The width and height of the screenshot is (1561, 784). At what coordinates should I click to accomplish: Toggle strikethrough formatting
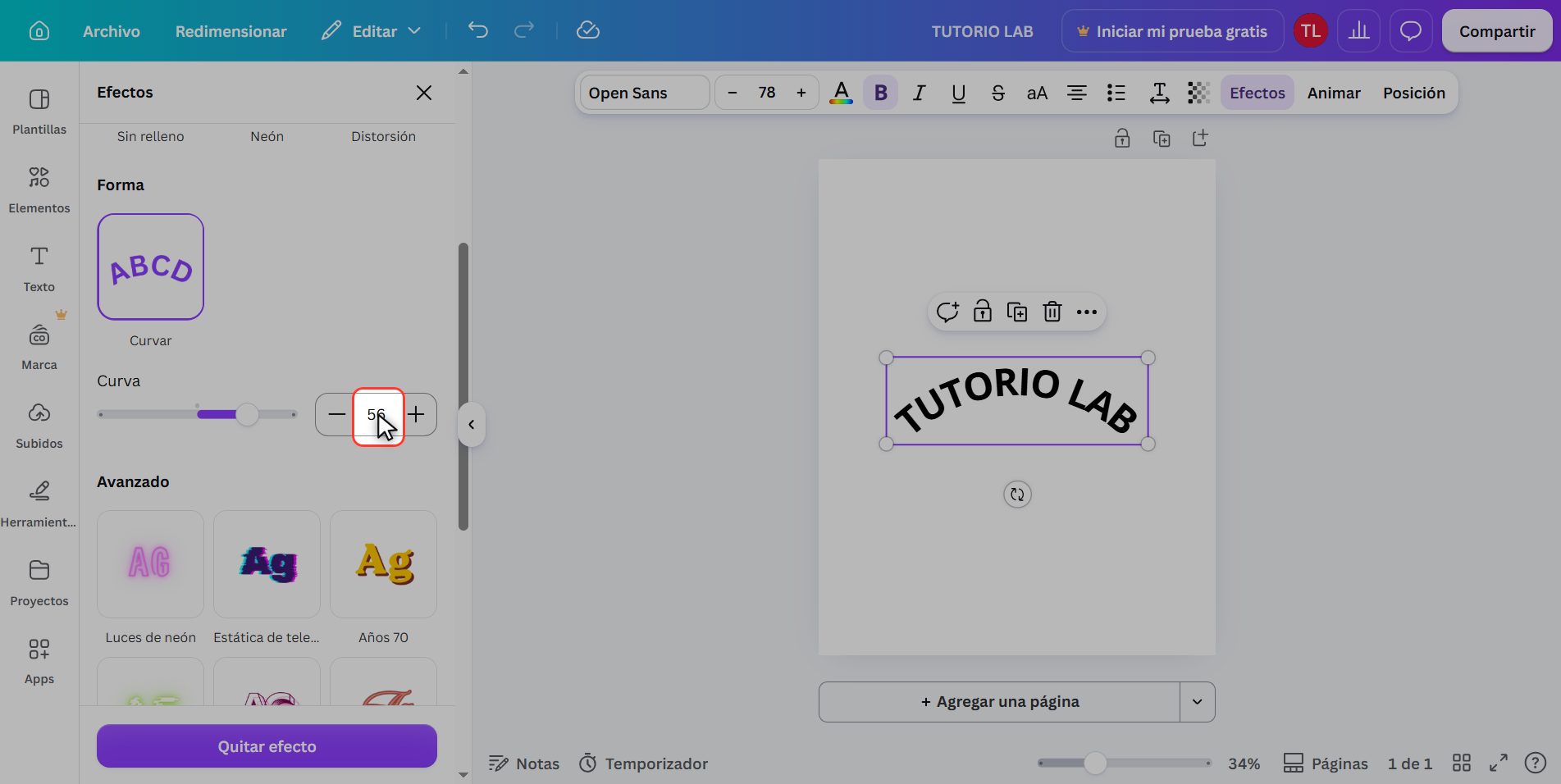pos(998,93)
